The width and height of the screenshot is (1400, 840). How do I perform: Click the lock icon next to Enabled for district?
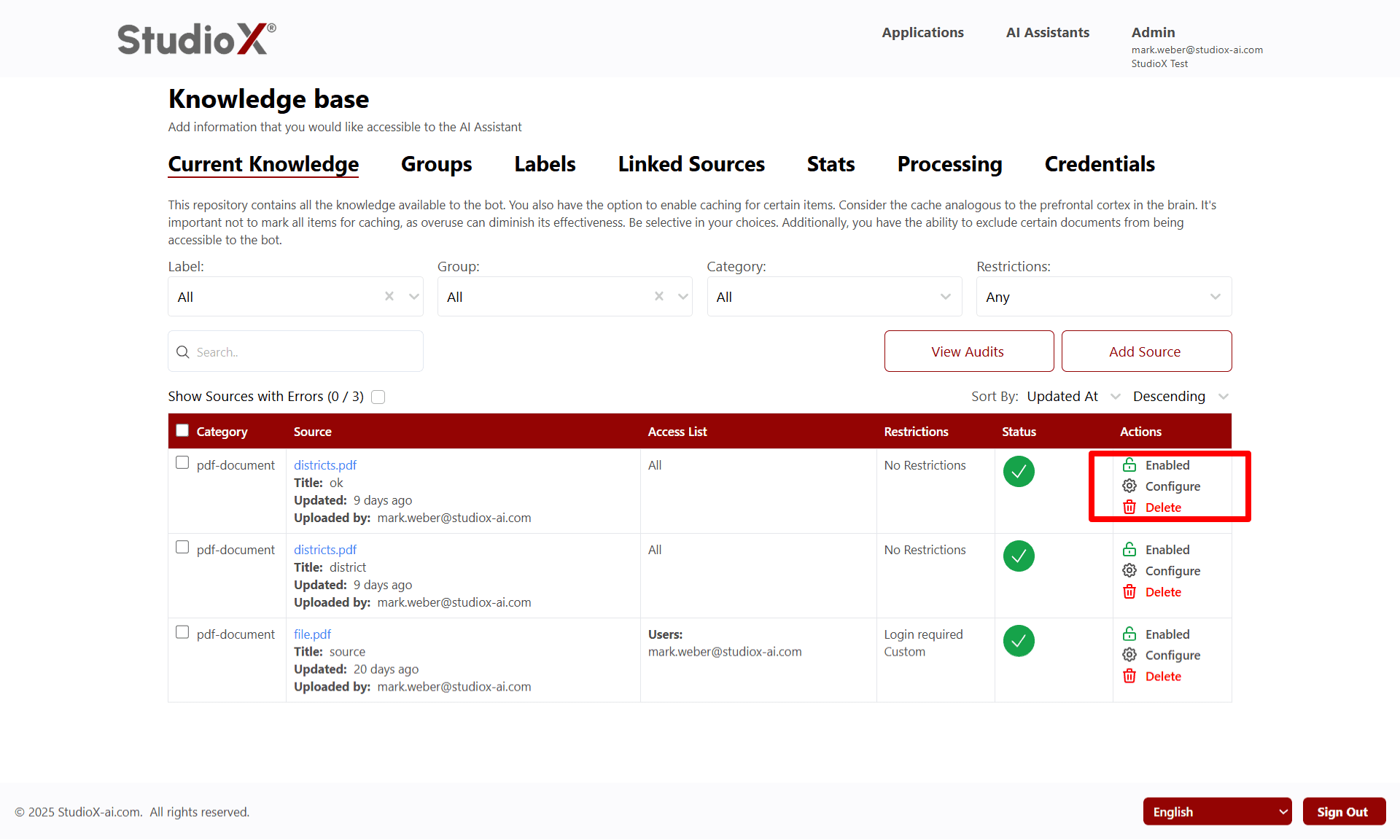tap(1129, 549)
